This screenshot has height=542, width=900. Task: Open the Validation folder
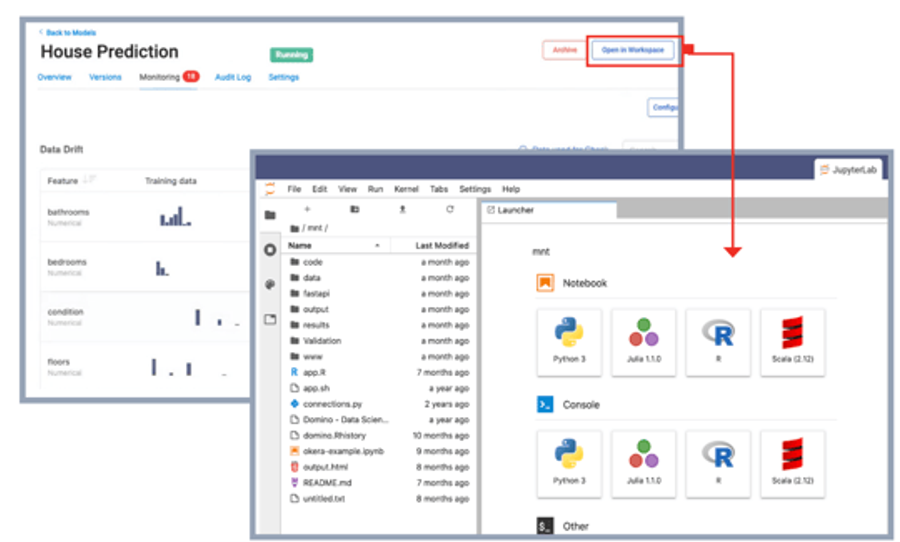pyautogui.click(x=379, y=341)
